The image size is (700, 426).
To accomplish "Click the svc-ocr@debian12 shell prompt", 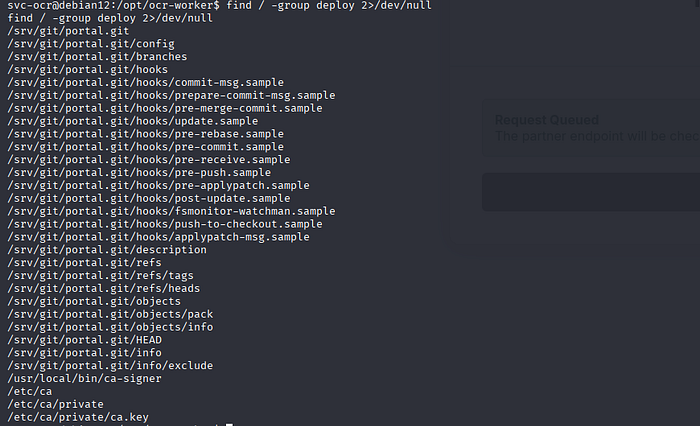I will [110, 6].
